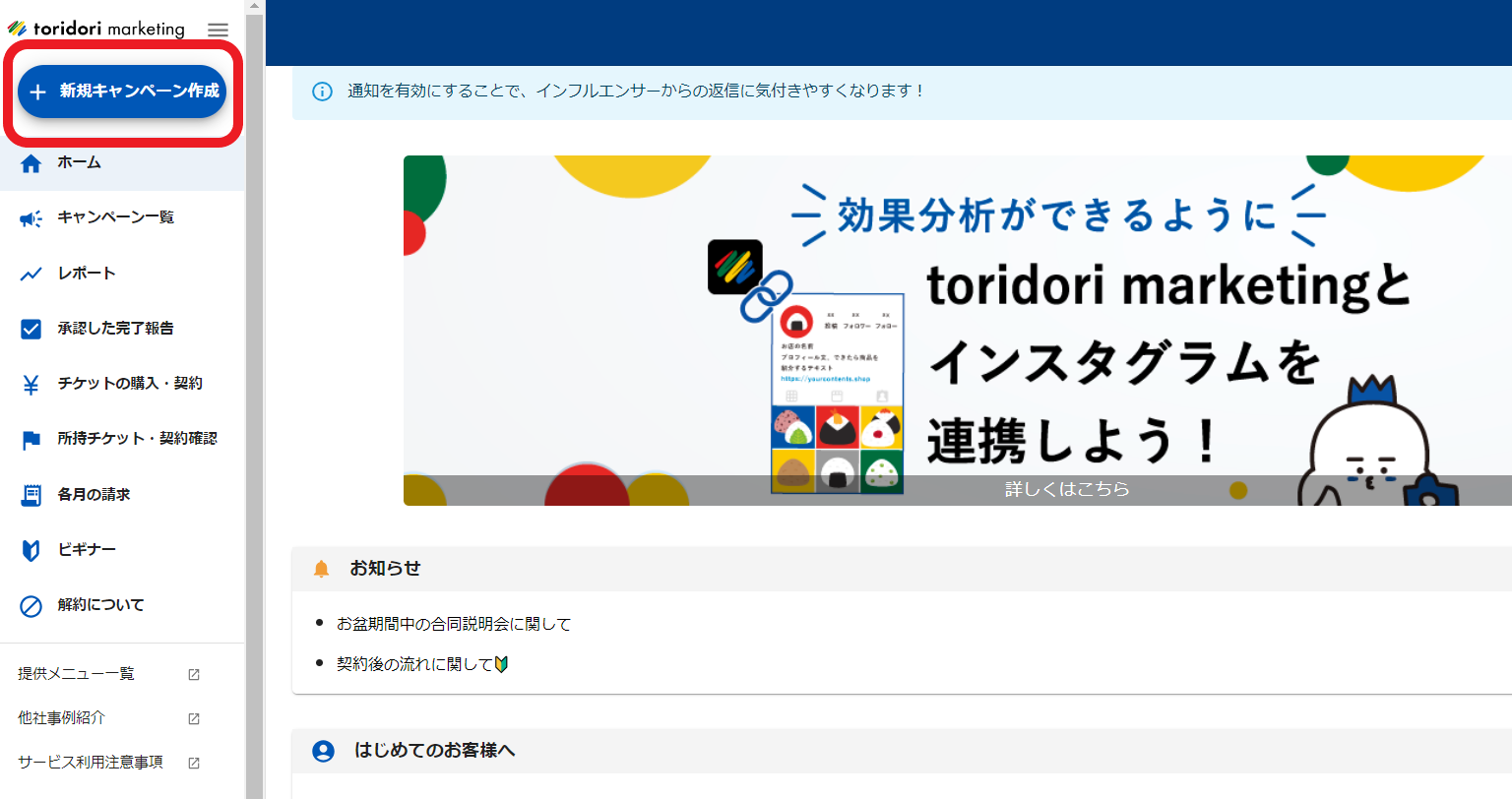
Task: Click the flag icon for 所持チケット・契約確認
Action: click(31, 440)
